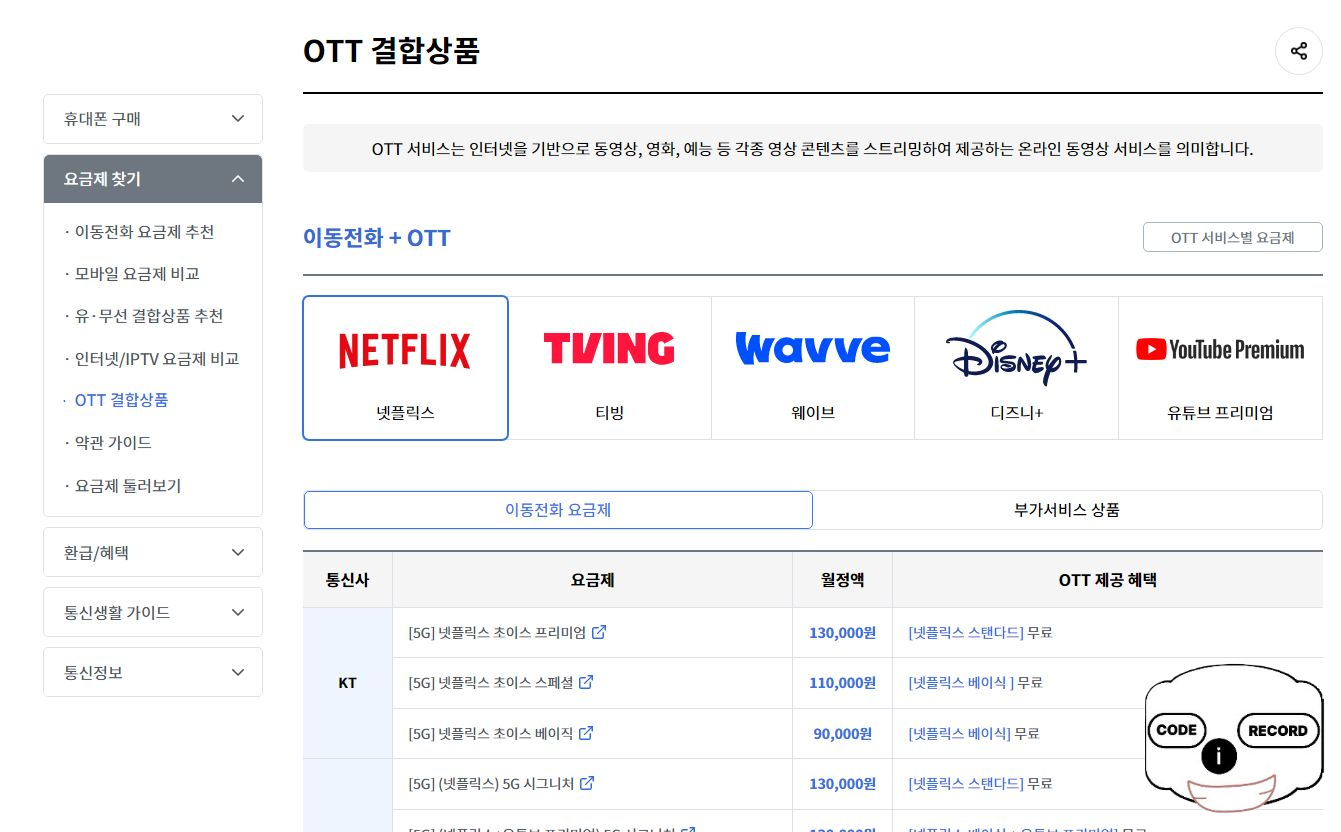This screenshot has width=1341, height=832.
Task: Open OTT 결합상품 in the sidebar
Action: (121, 400)
